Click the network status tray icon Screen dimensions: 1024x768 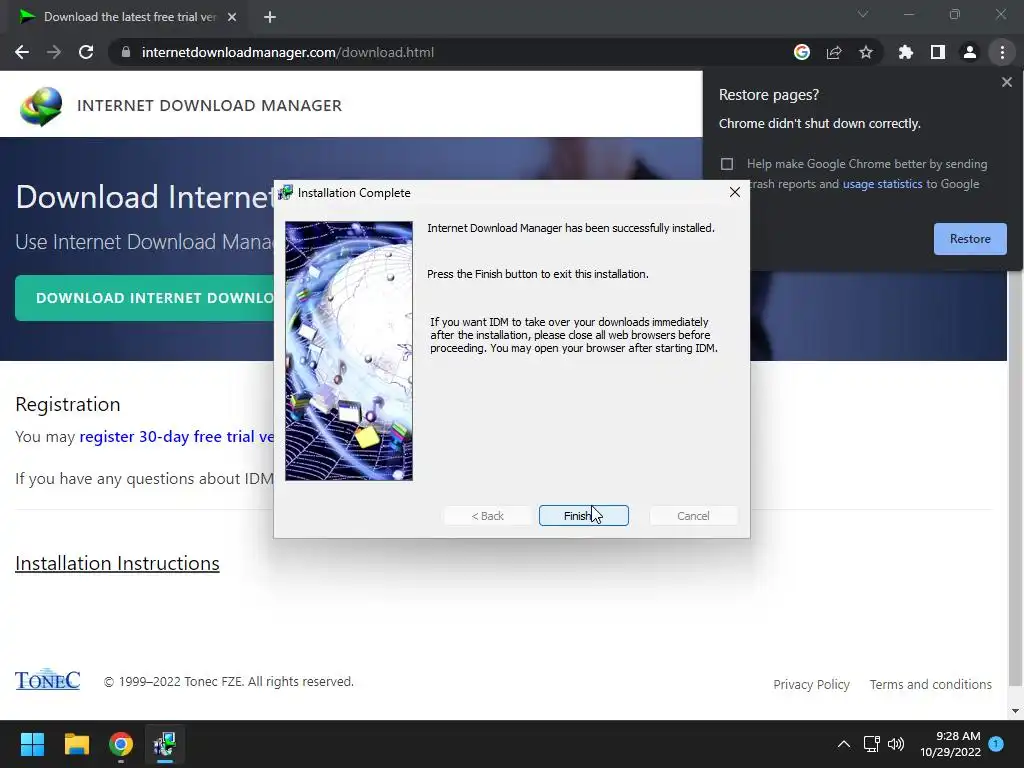coord(871,744)
